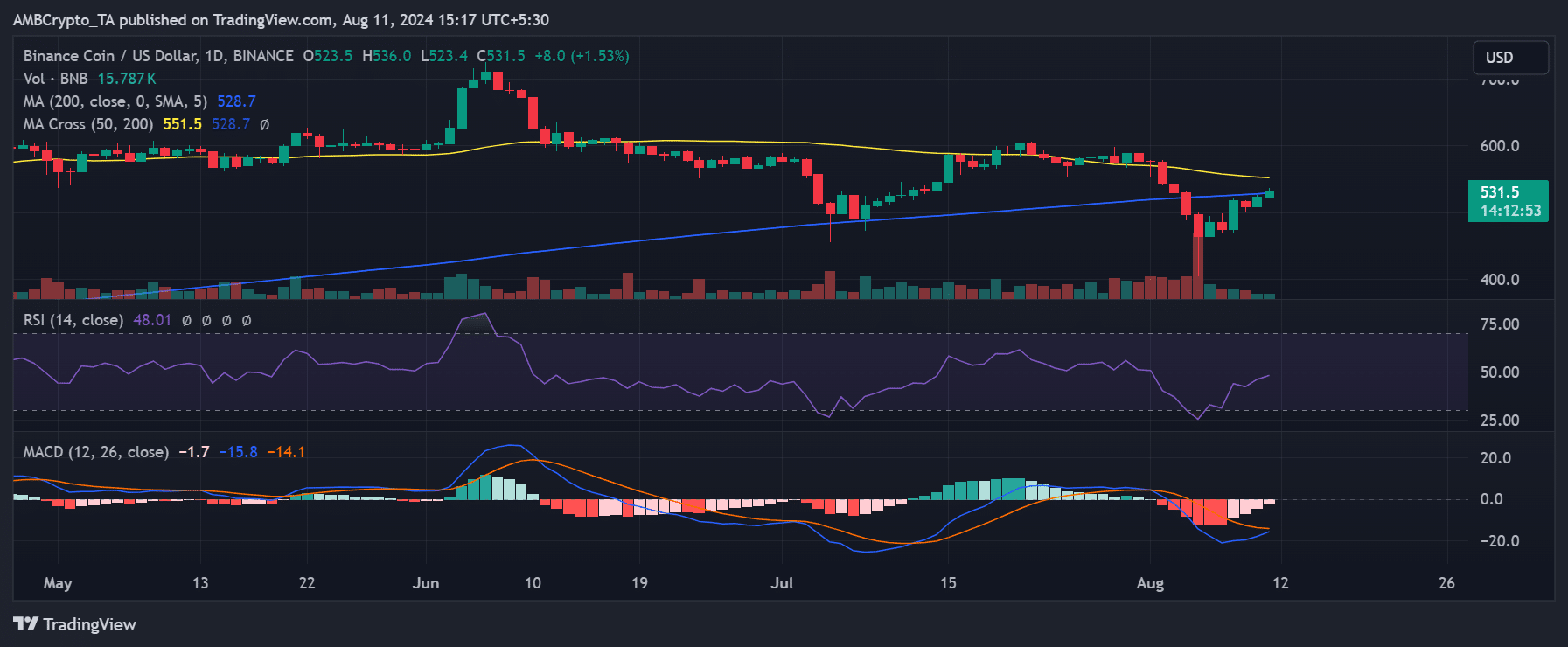Click the 10 date on the time axis
This screenshot has height=647, width=1568.
pos(533,583)
